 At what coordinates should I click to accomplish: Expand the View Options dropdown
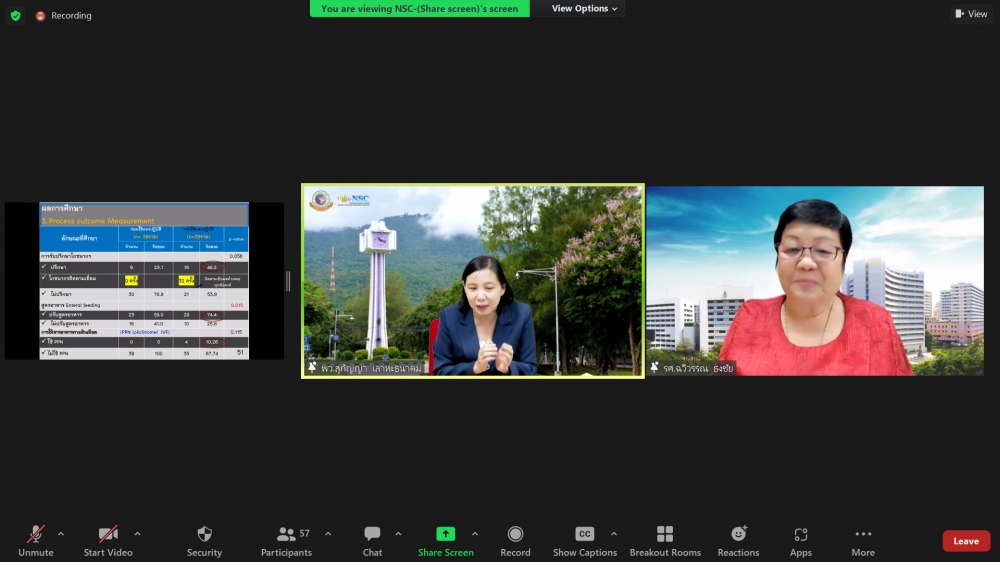click(x=585, y=9)
